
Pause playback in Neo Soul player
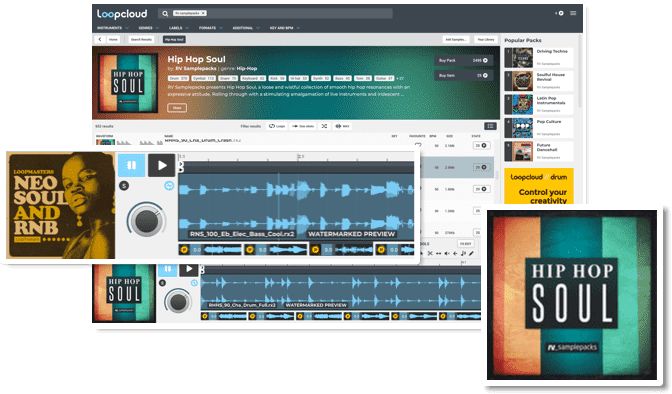click(132, 165)
